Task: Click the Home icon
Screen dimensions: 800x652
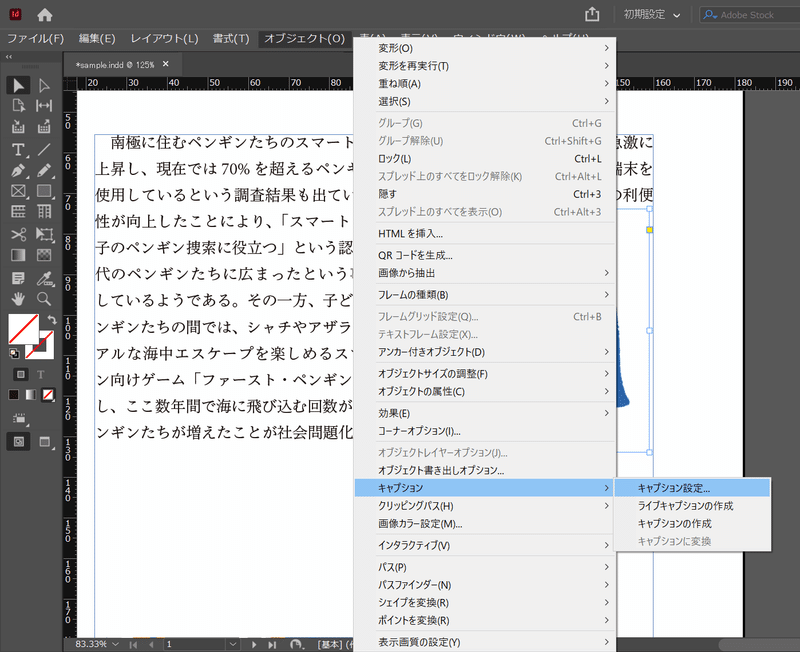Action: [x=45, y=15]
